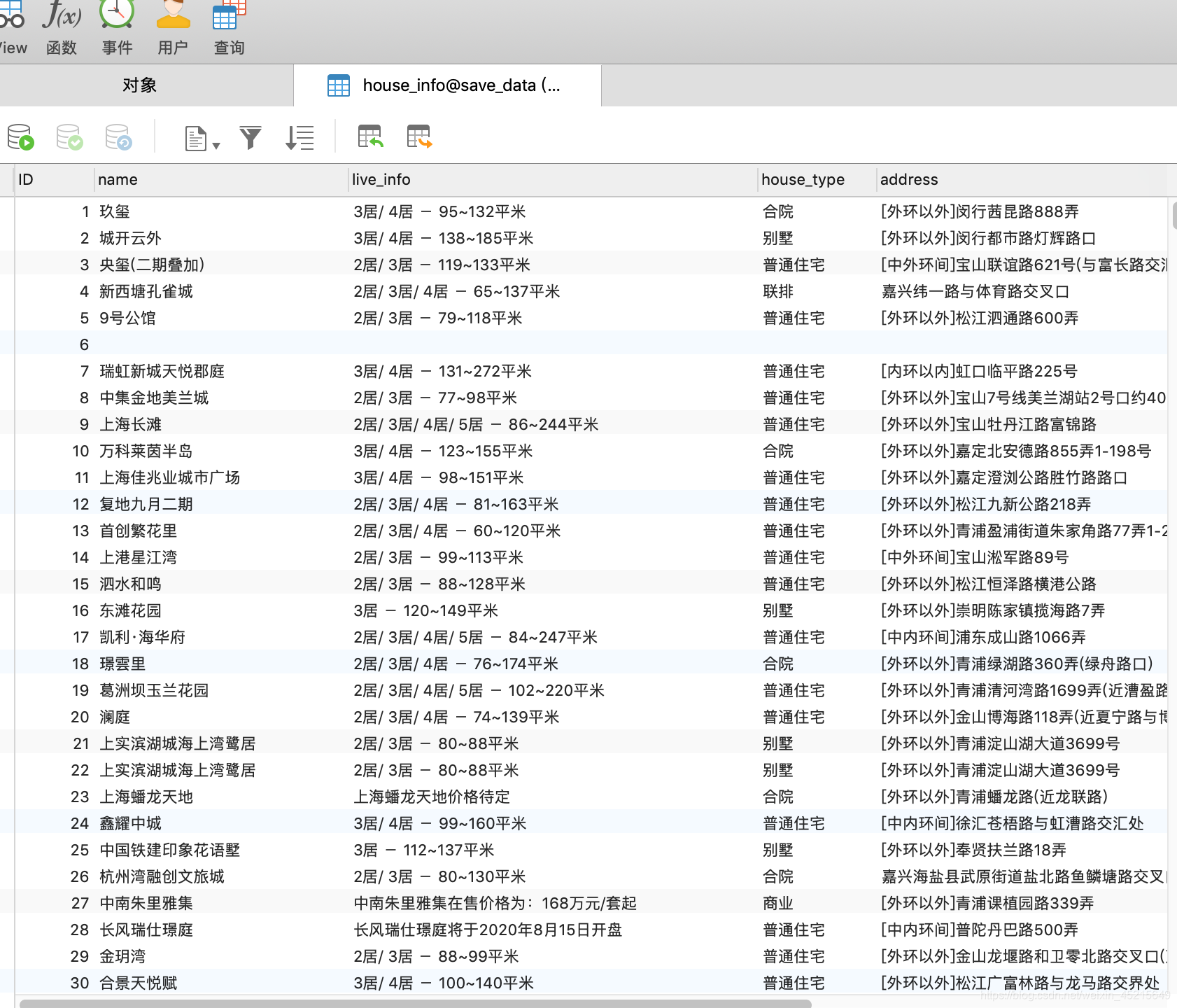The image size is (1177, 1008).
Task: Select the name cell 东滩花园
Action: (130, 610)
